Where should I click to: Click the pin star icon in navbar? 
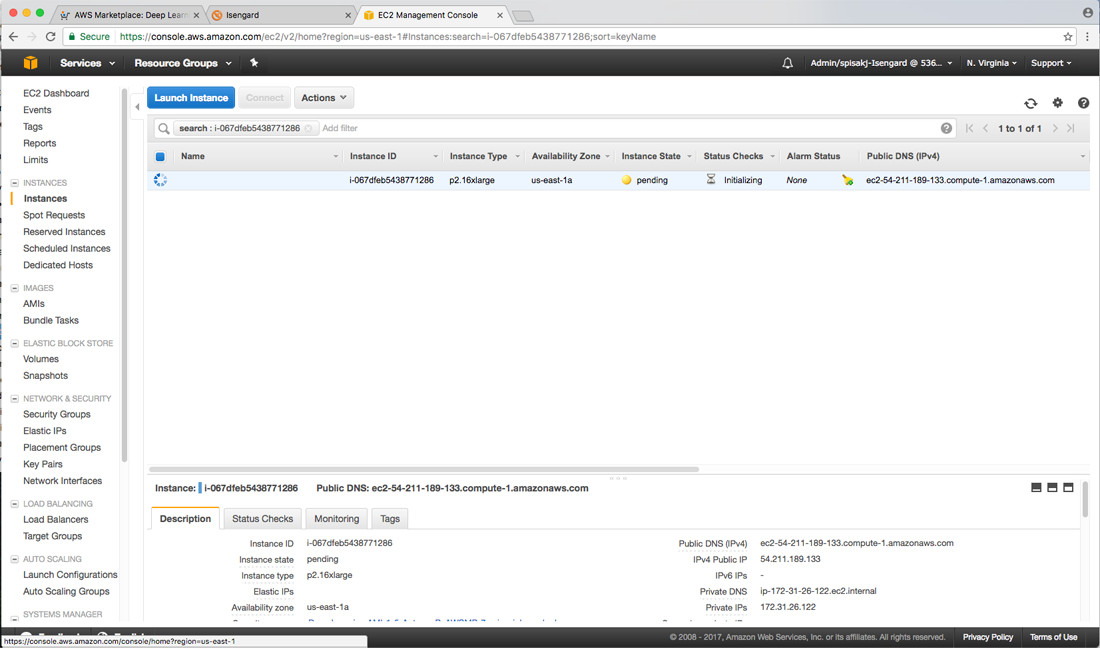[254, 62]
